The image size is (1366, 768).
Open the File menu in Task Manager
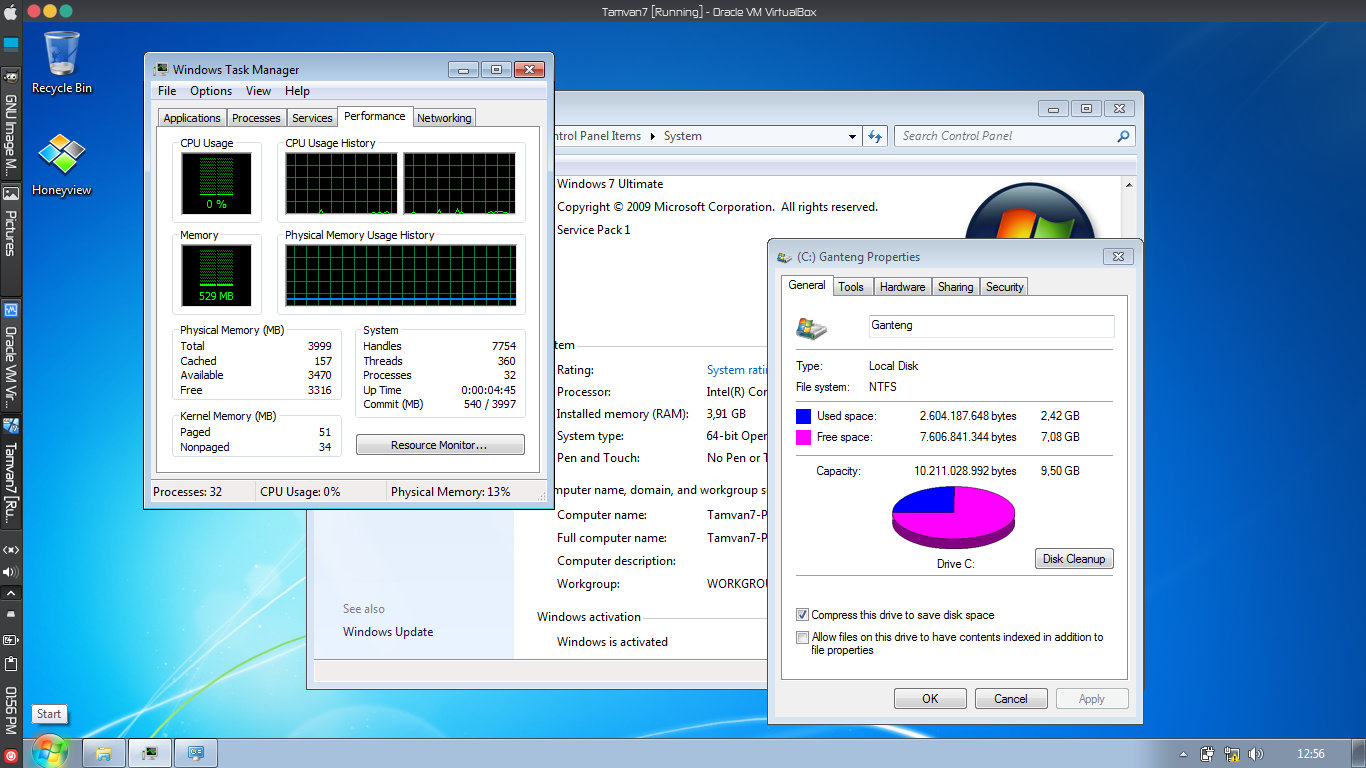tap(167, 91)
